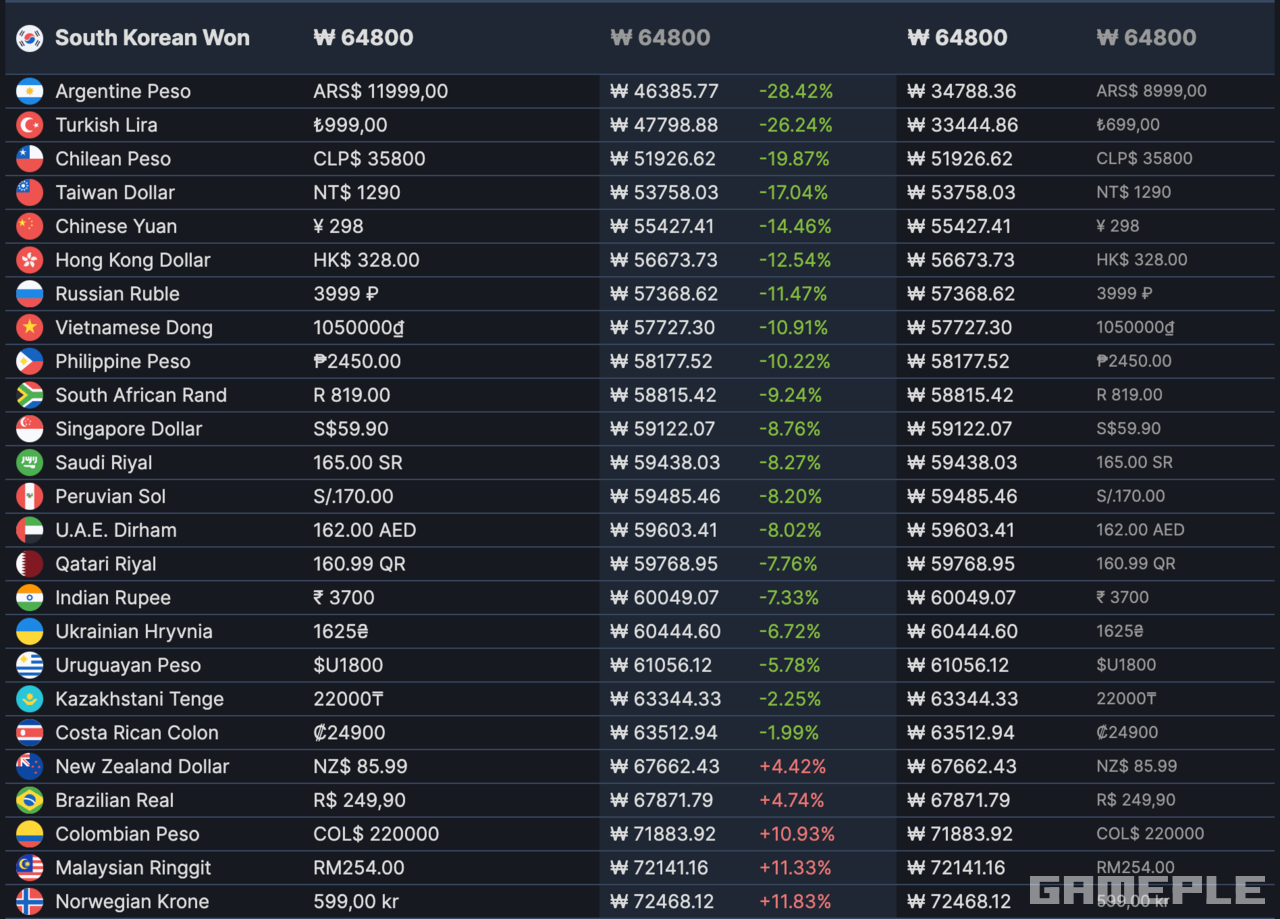
Task: Open the Kazakhstani Tenge row label
Action: coord(139,699)
